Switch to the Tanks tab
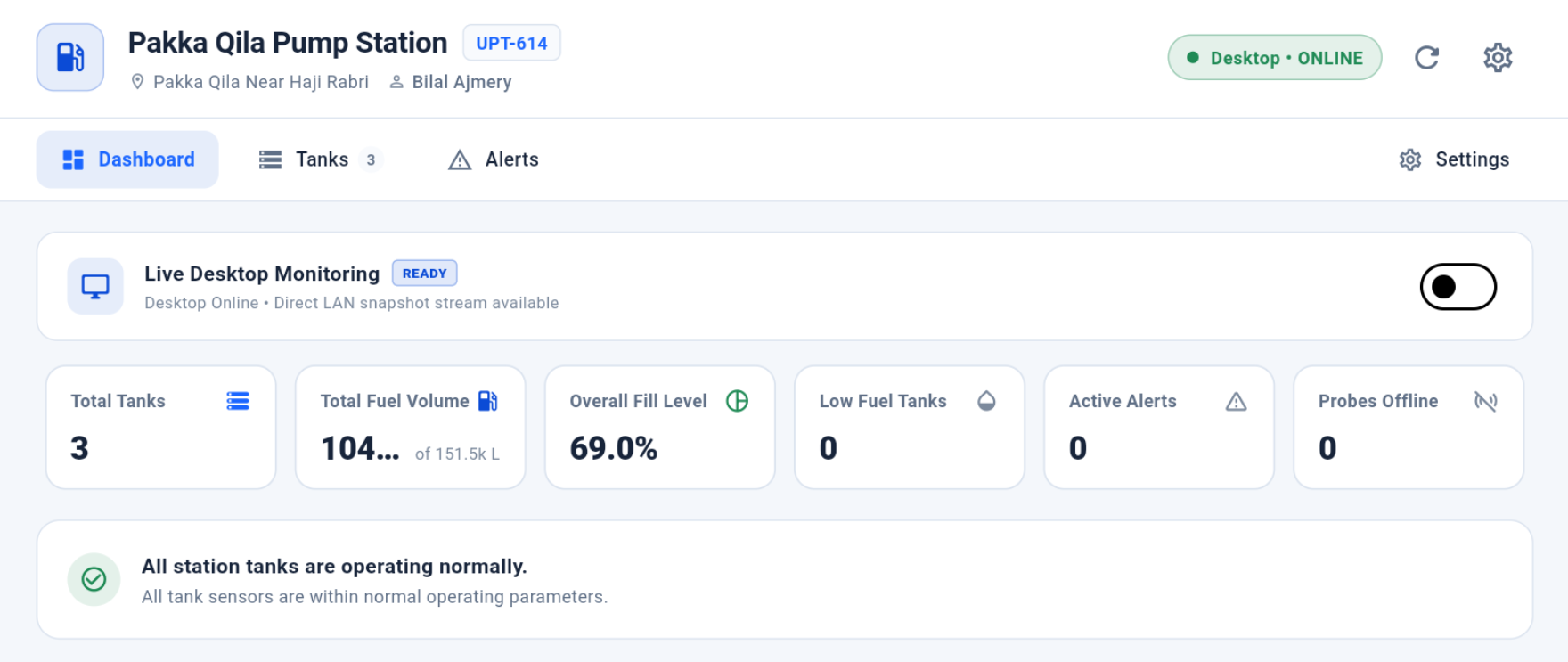The height and width of the screenshot is (662, 1568). tap(321, 159)
